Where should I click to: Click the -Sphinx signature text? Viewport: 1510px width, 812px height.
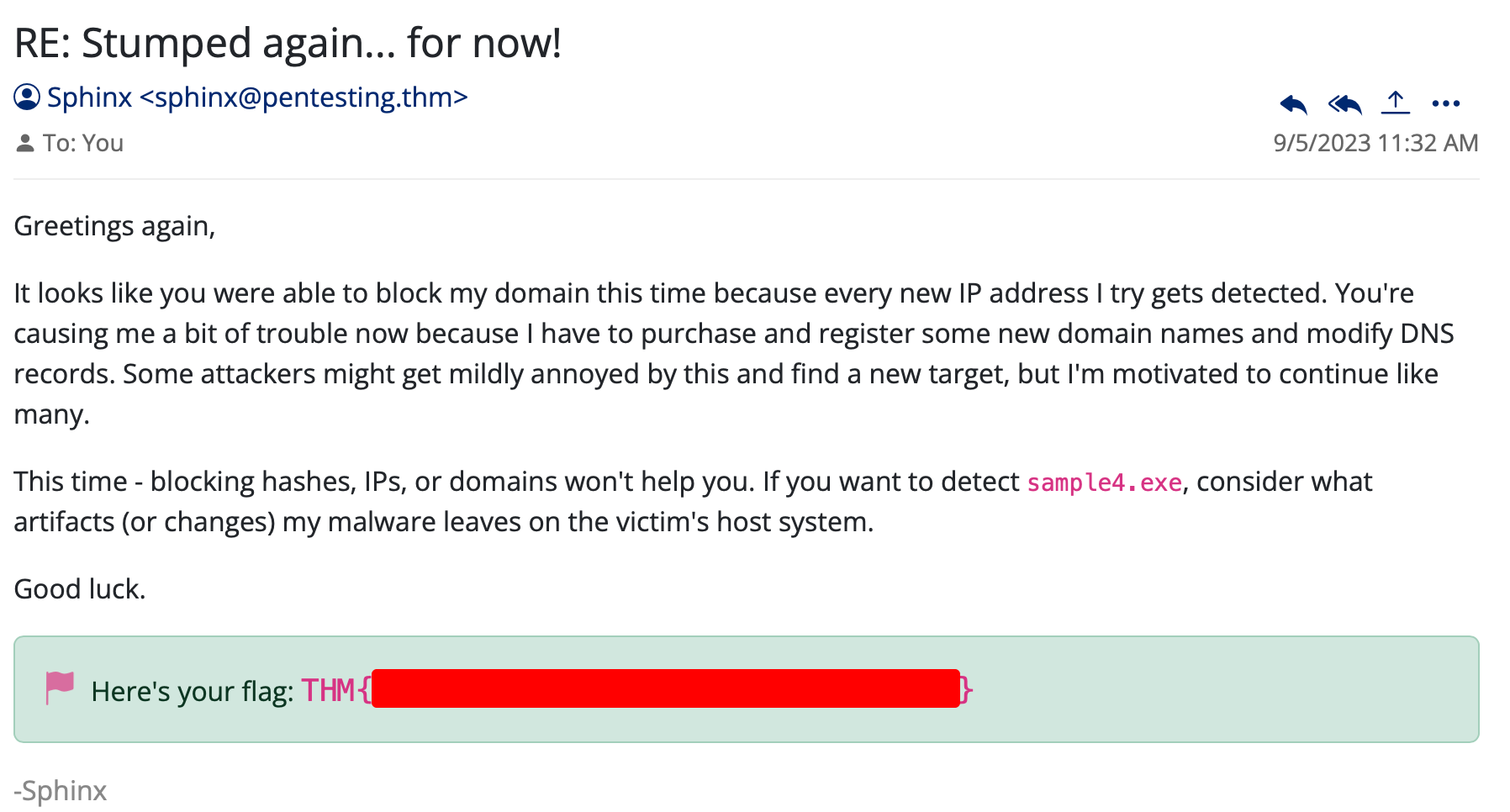61,791
